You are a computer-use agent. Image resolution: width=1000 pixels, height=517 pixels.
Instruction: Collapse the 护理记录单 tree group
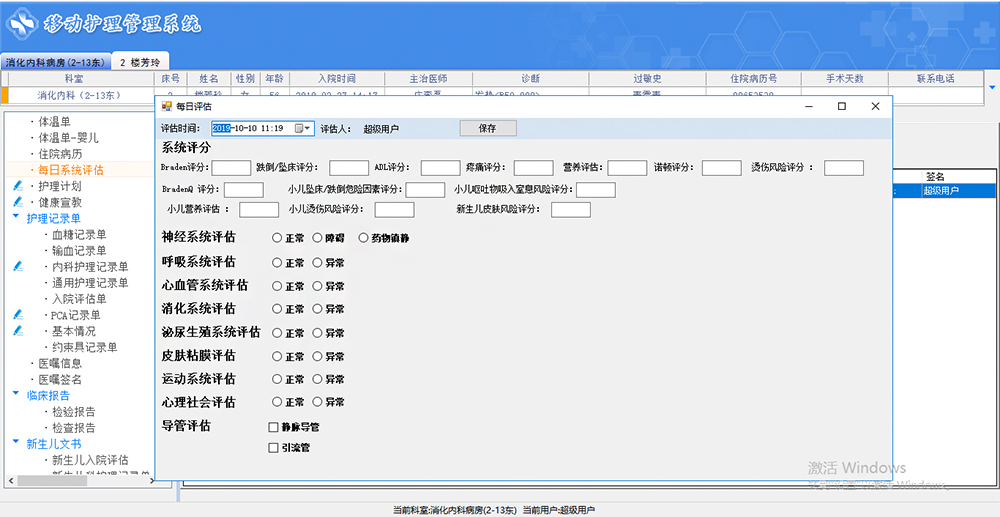(x=16, y=217)
